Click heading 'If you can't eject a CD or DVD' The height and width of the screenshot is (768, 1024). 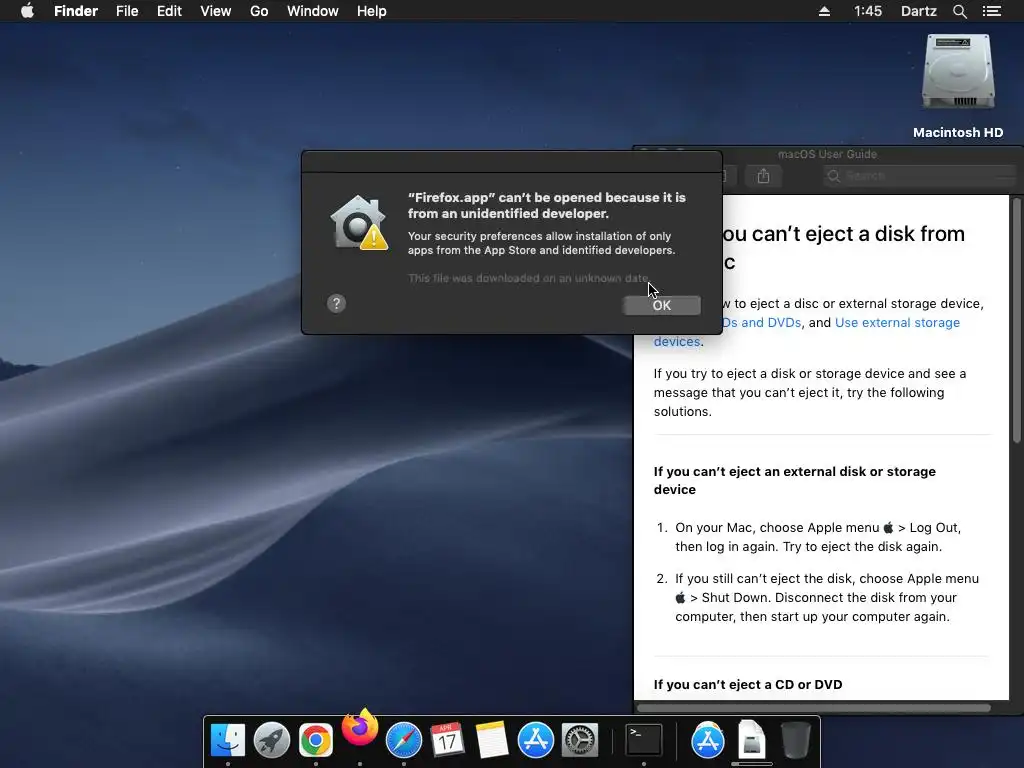click(748, 684)
